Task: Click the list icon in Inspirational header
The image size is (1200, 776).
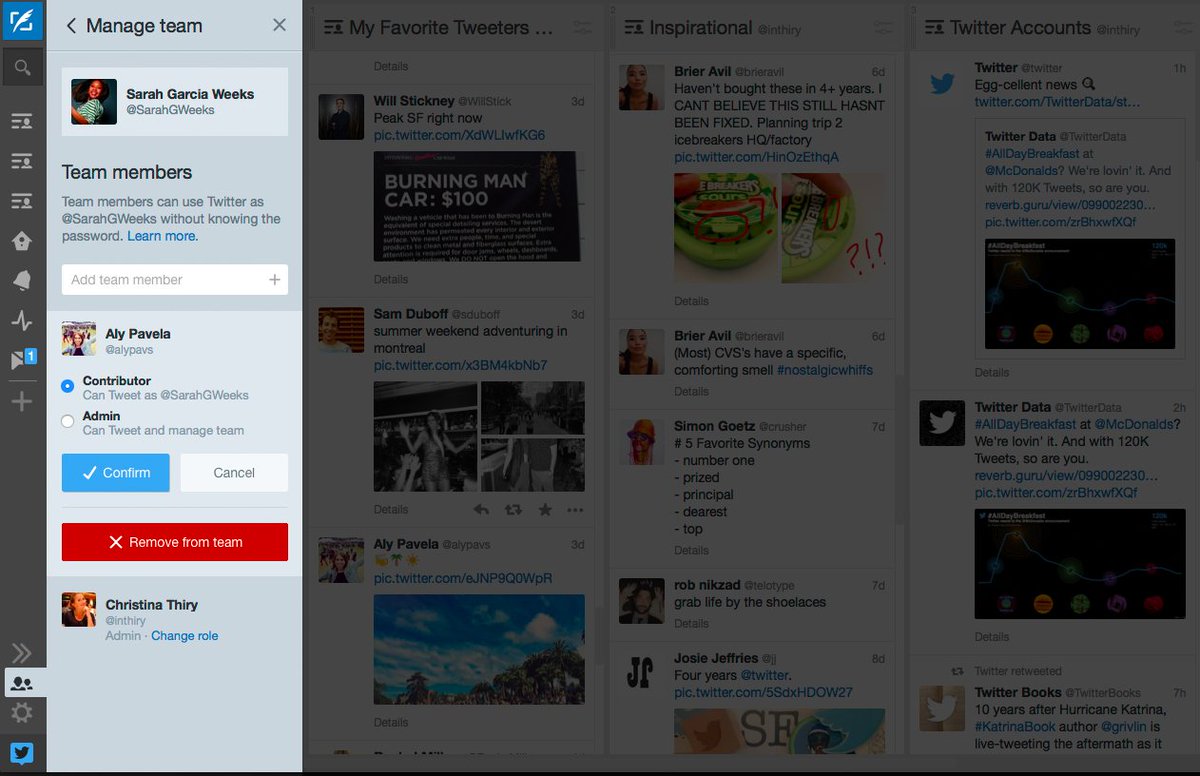Action: tap(633, 28)
